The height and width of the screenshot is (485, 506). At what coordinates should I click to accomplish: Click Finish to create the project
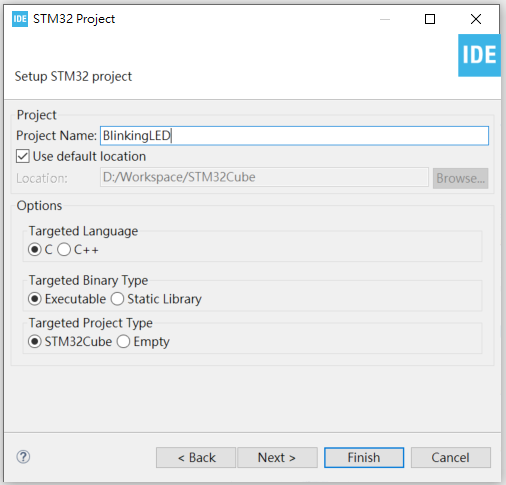[364, 457]
